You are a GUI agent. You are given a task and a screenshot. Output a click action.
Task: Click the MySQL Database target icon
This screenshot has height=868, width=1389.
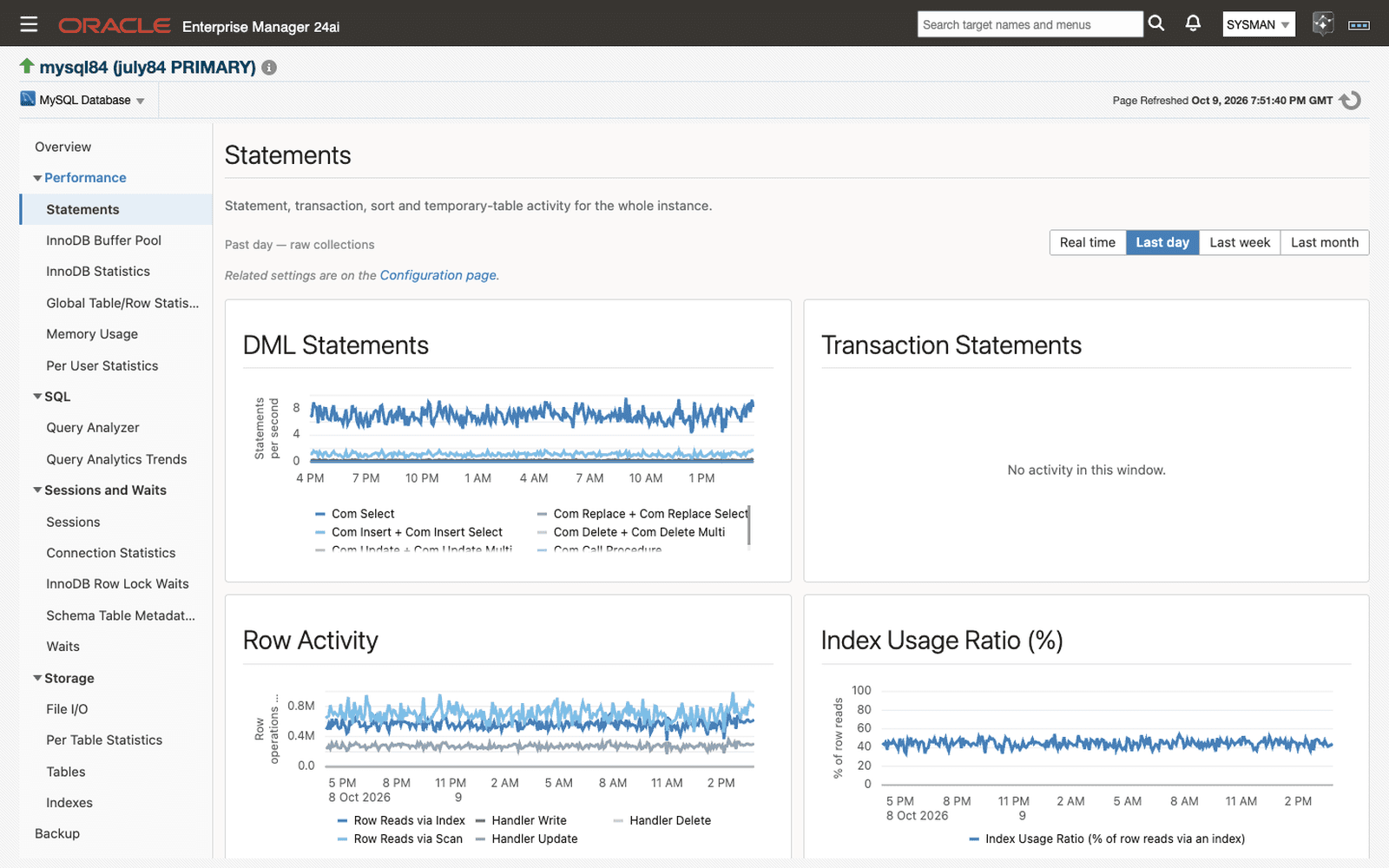(x=28, y=99)
